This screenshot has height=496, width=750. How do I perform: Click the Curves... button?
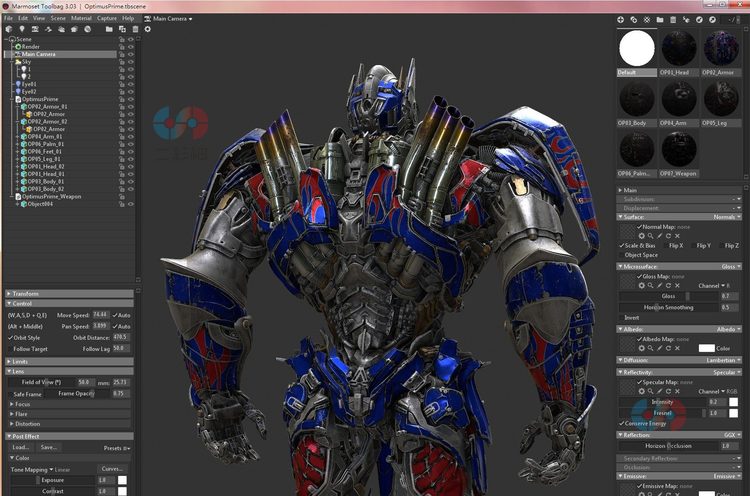(x=112, y=469)
